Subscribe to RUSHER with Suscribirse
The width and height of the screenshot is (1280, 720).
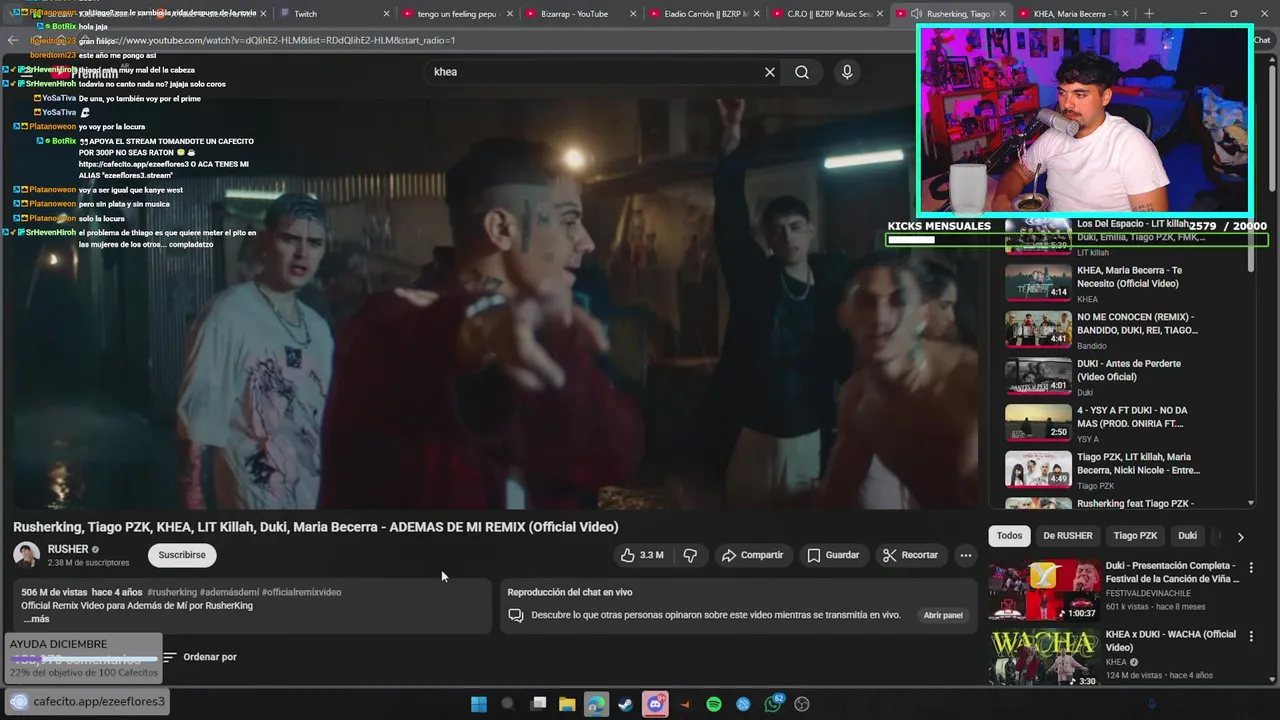[182, 555]
